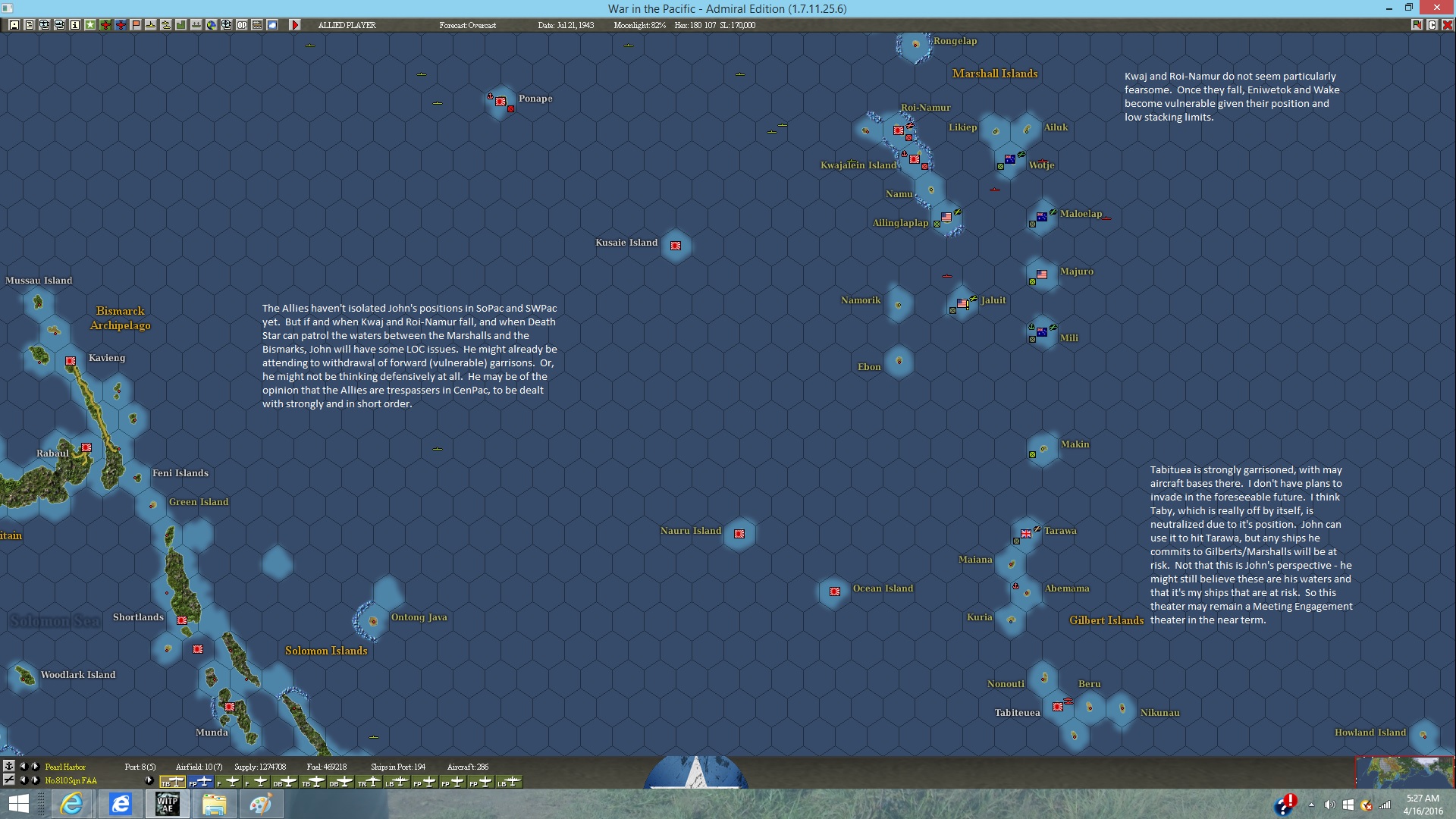Click the 'Aircraft: 286' status text

[x=468, y=767]
